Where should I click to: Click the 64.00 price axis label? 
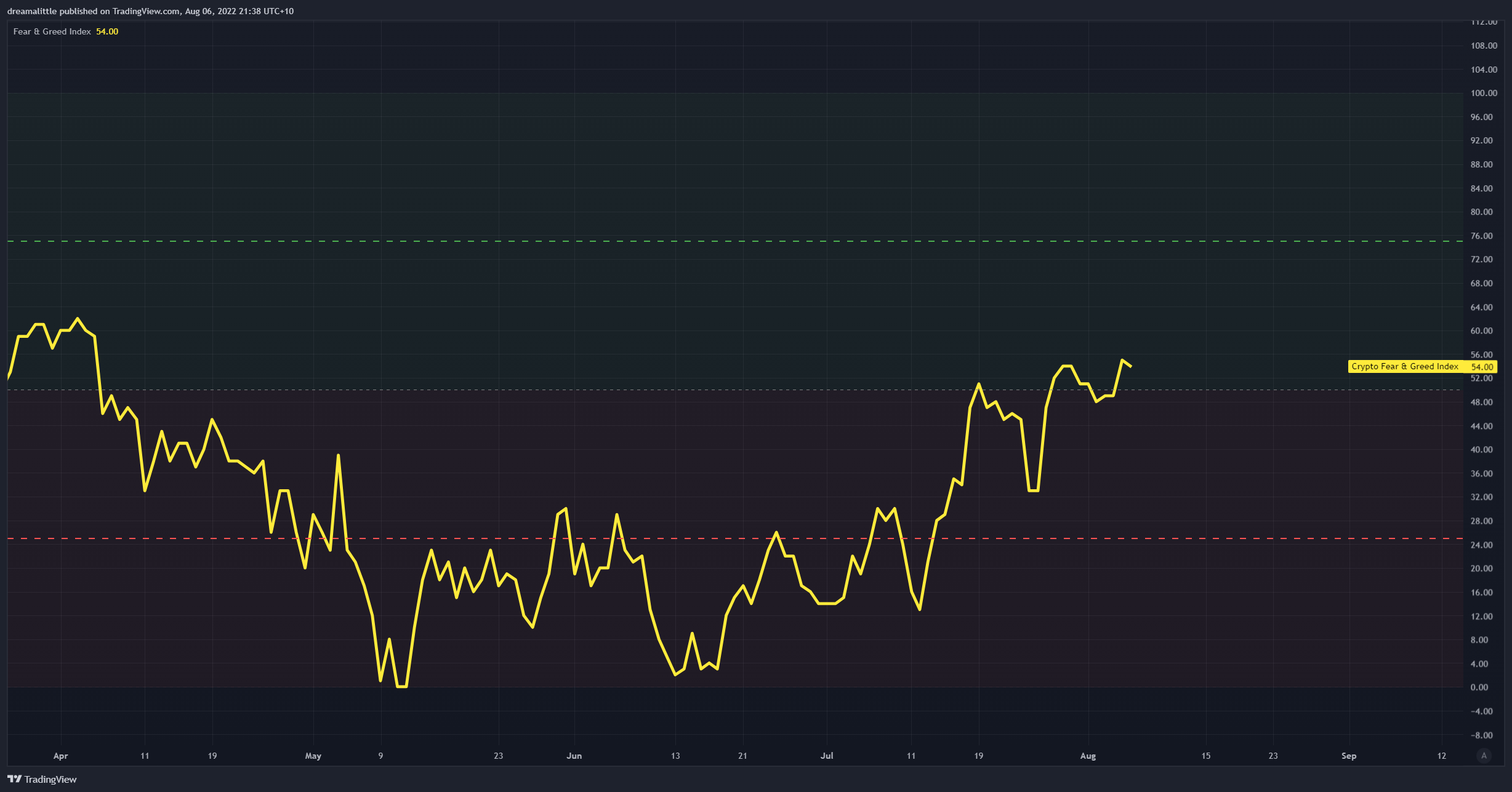pos(1482,307)
